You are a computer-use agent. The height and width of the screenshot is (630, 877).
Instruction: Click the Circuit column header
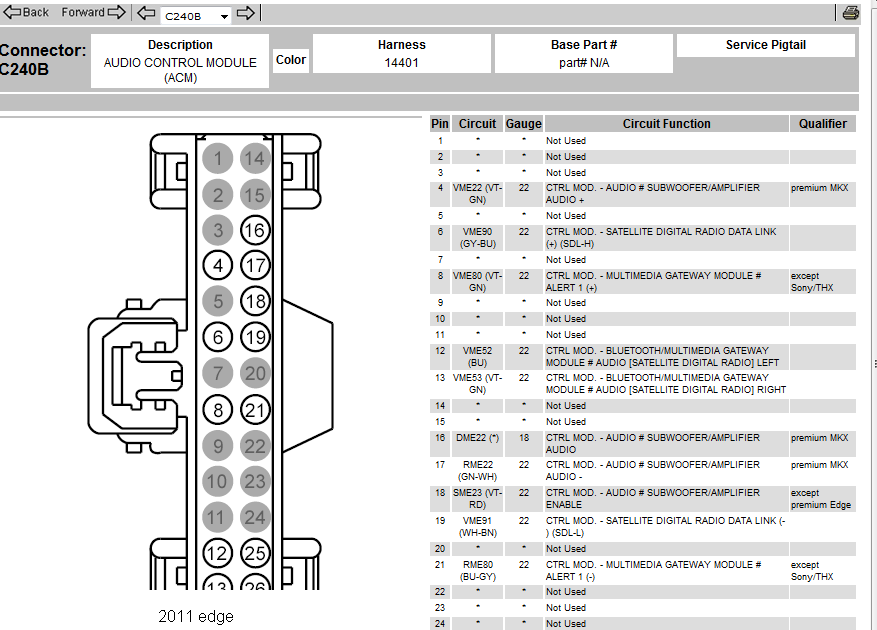(x=477, y=124)
